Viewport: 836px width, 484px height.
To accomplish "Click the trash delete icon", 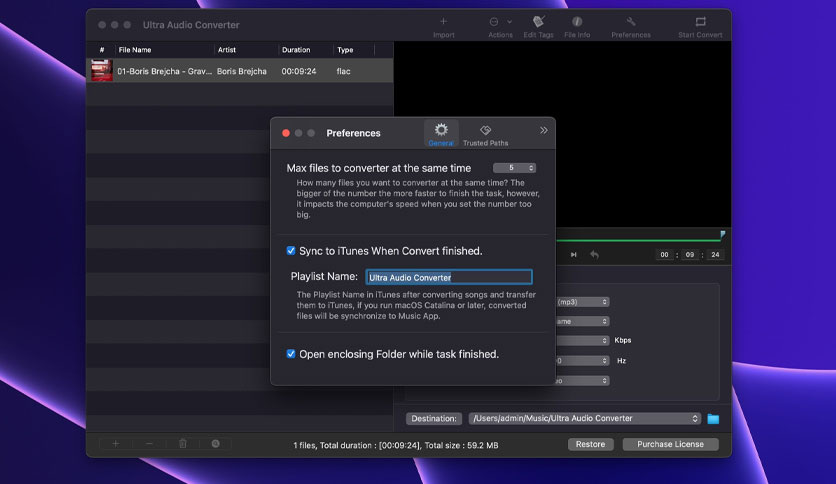I will [x=182, y=443].
